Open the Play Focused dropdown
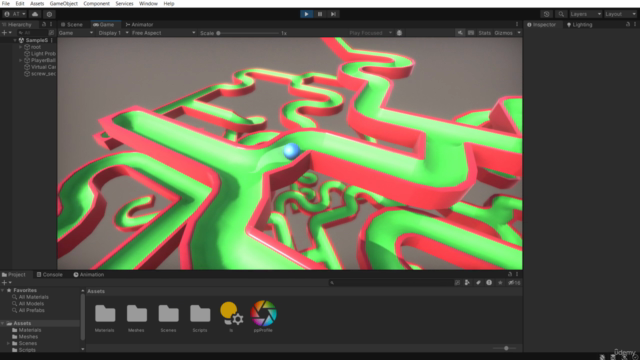 pyautogui.click(x=370, y=33)
